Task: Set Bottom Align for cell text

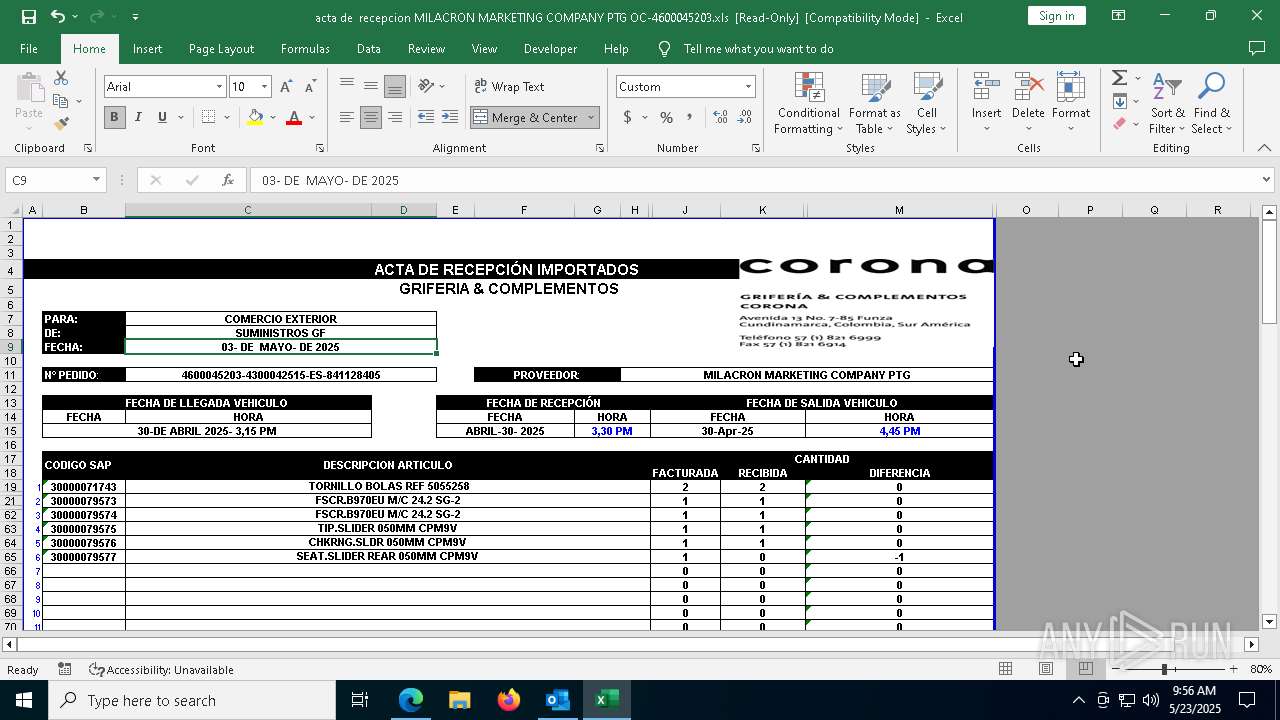Action: tap(395, 86)
